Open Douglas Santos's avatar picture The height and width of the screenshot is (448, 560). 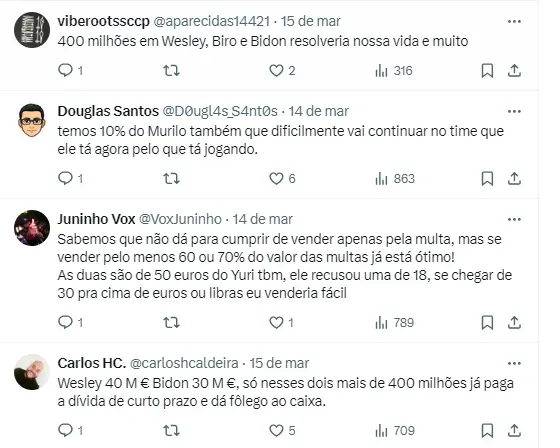[32, 120]
